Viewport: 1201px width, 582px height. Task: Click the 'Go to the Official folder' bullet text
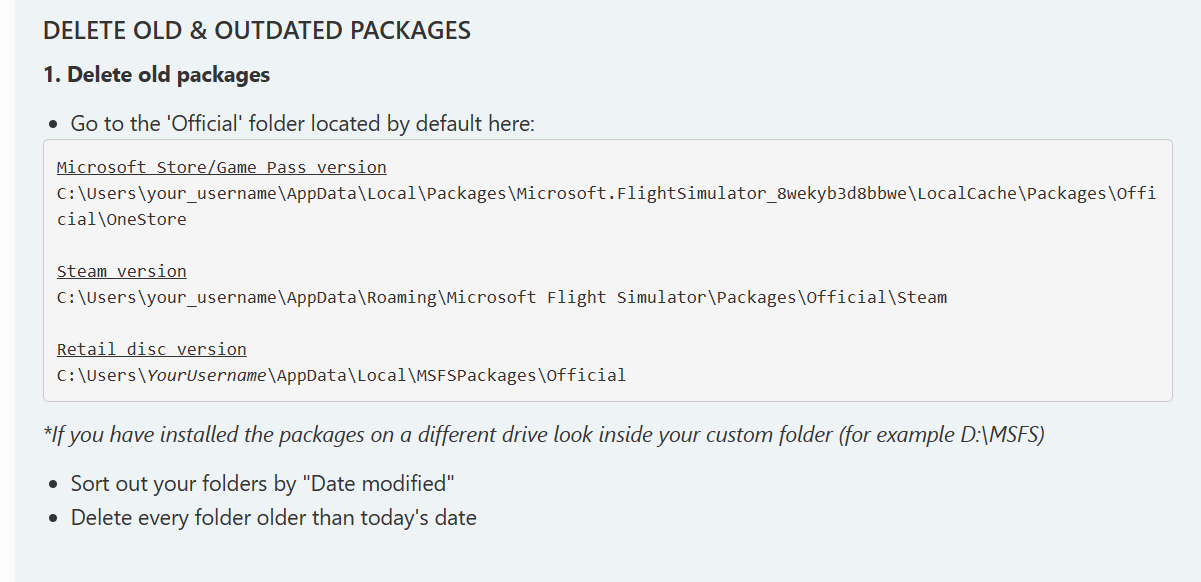302,124
